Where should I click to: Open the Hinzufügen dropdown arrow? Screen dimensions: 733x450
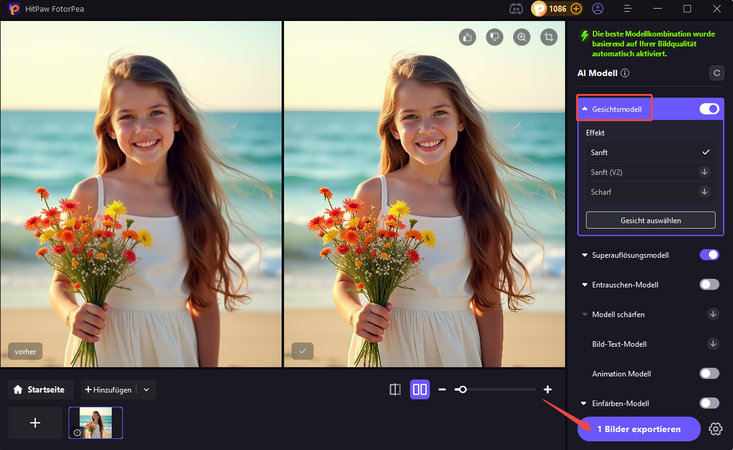146,389
